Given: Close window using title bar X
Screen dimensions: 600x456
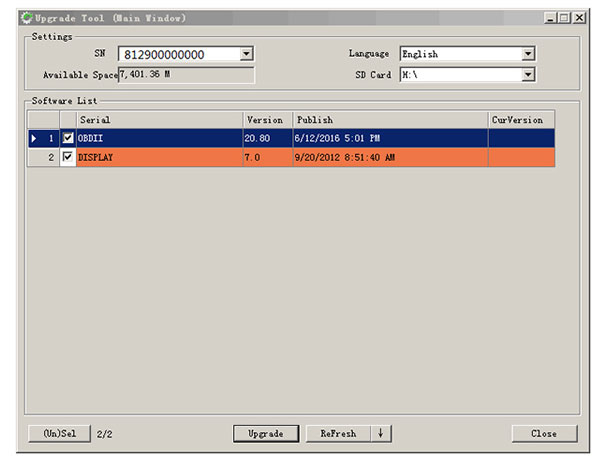Looking at the screenshot, I should (579, 18).
